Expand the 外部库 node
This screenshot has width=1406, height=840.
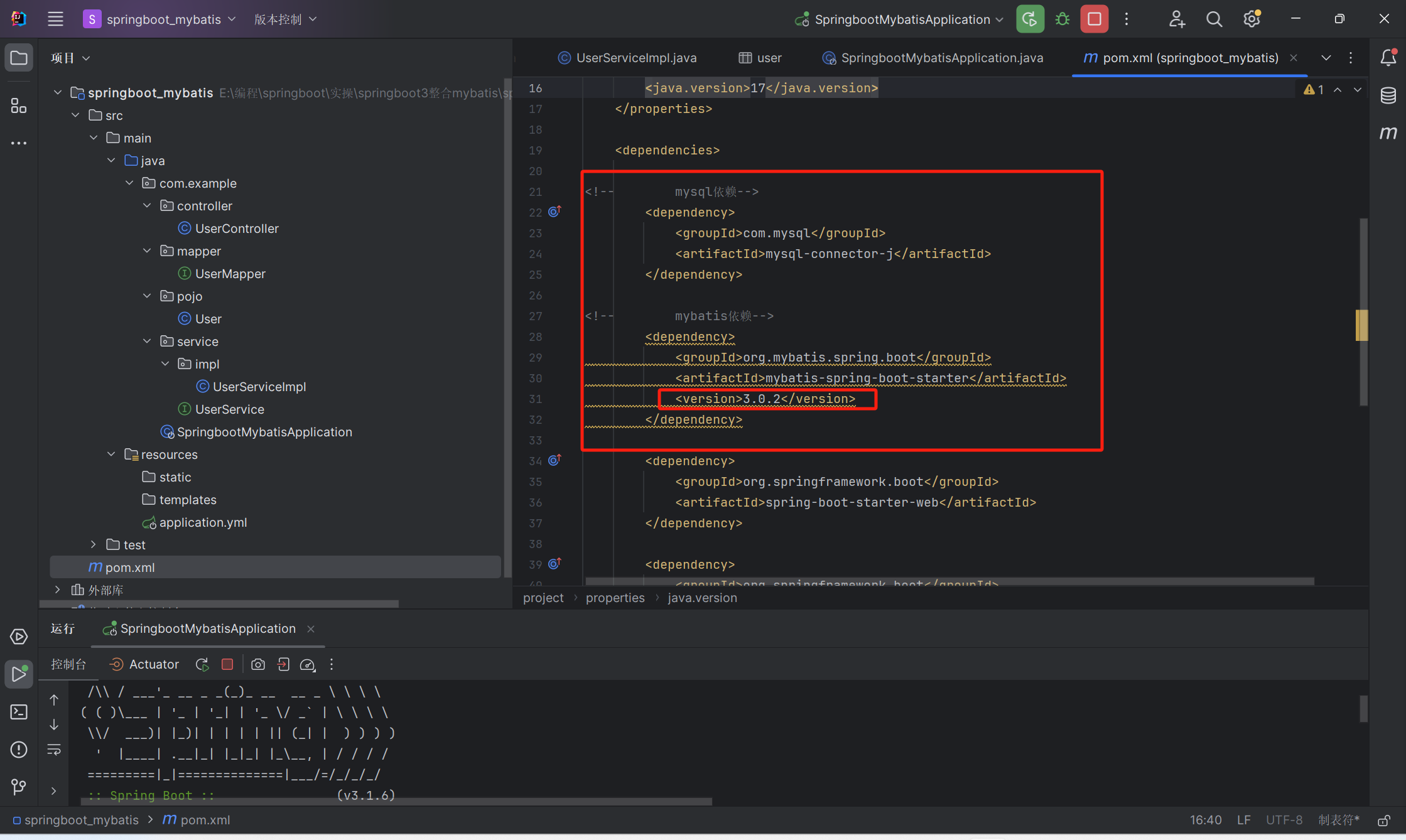58,590
